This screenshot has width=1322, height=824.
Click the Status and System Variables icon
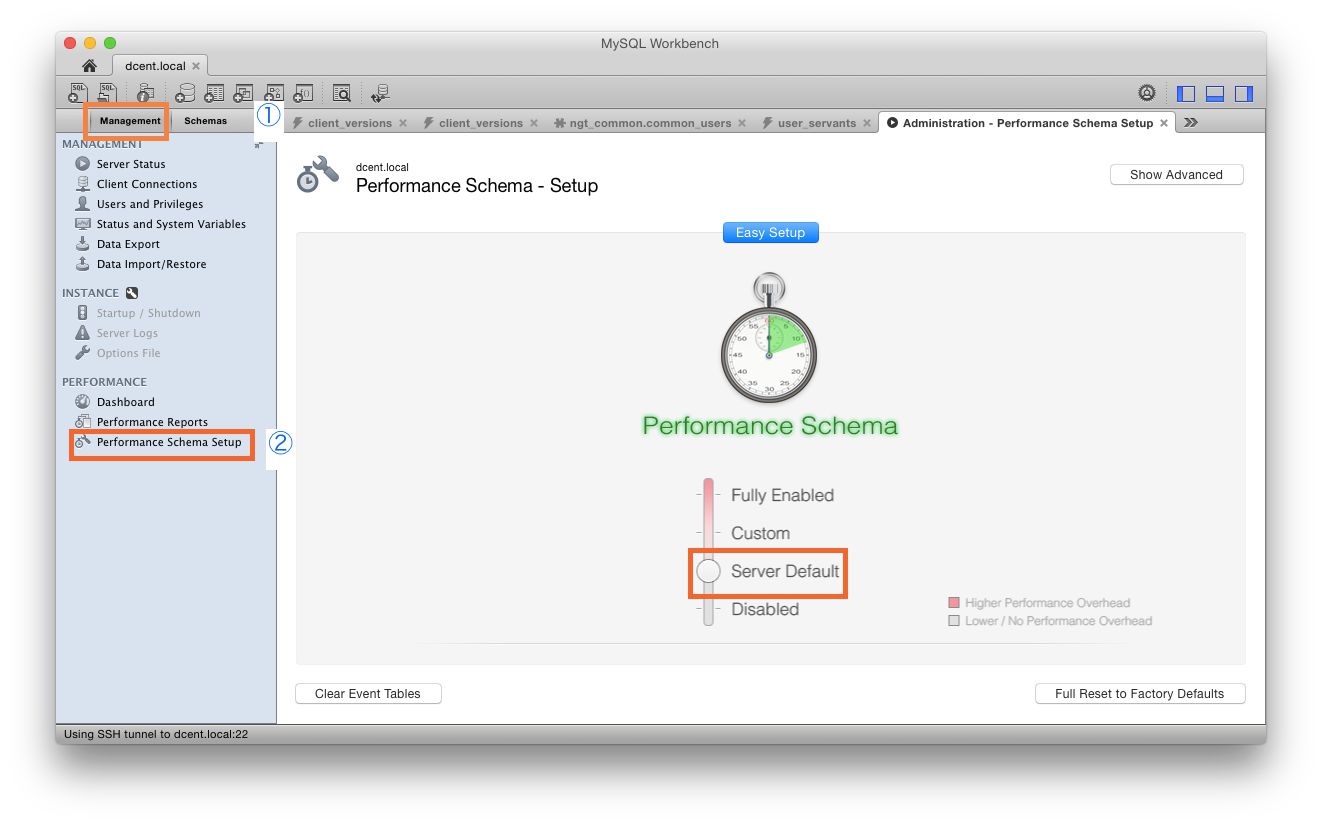(83, 224)
